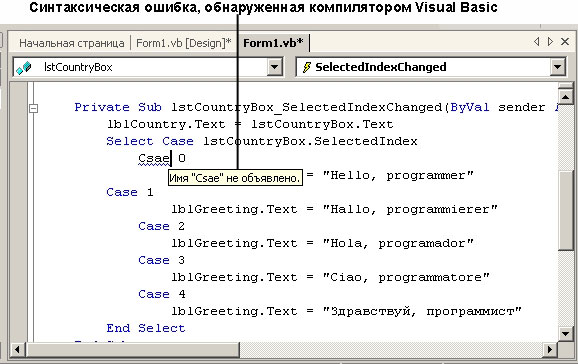Click the error tooltip Имя "Csae" не объявлено
The width and height of the screenshot is (578, 364).
coord(235,178)
